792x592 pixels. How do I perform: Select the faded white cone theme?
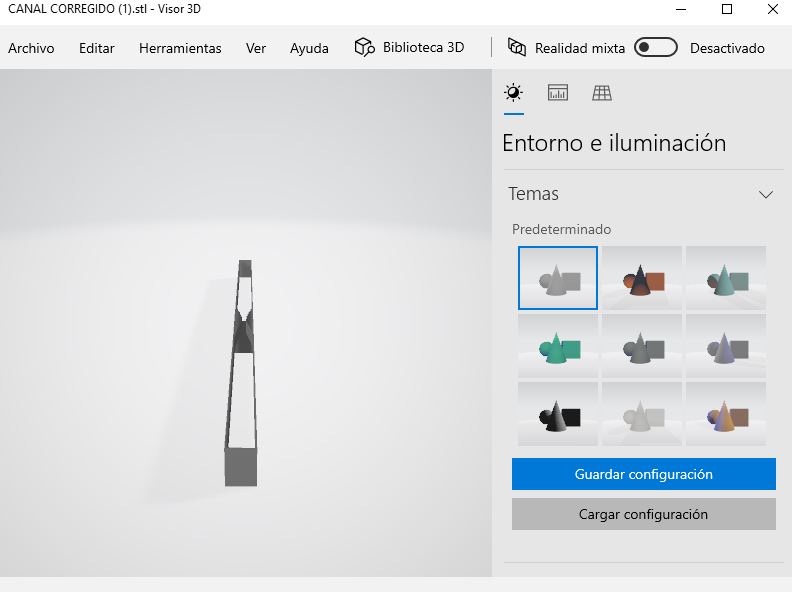642,414
